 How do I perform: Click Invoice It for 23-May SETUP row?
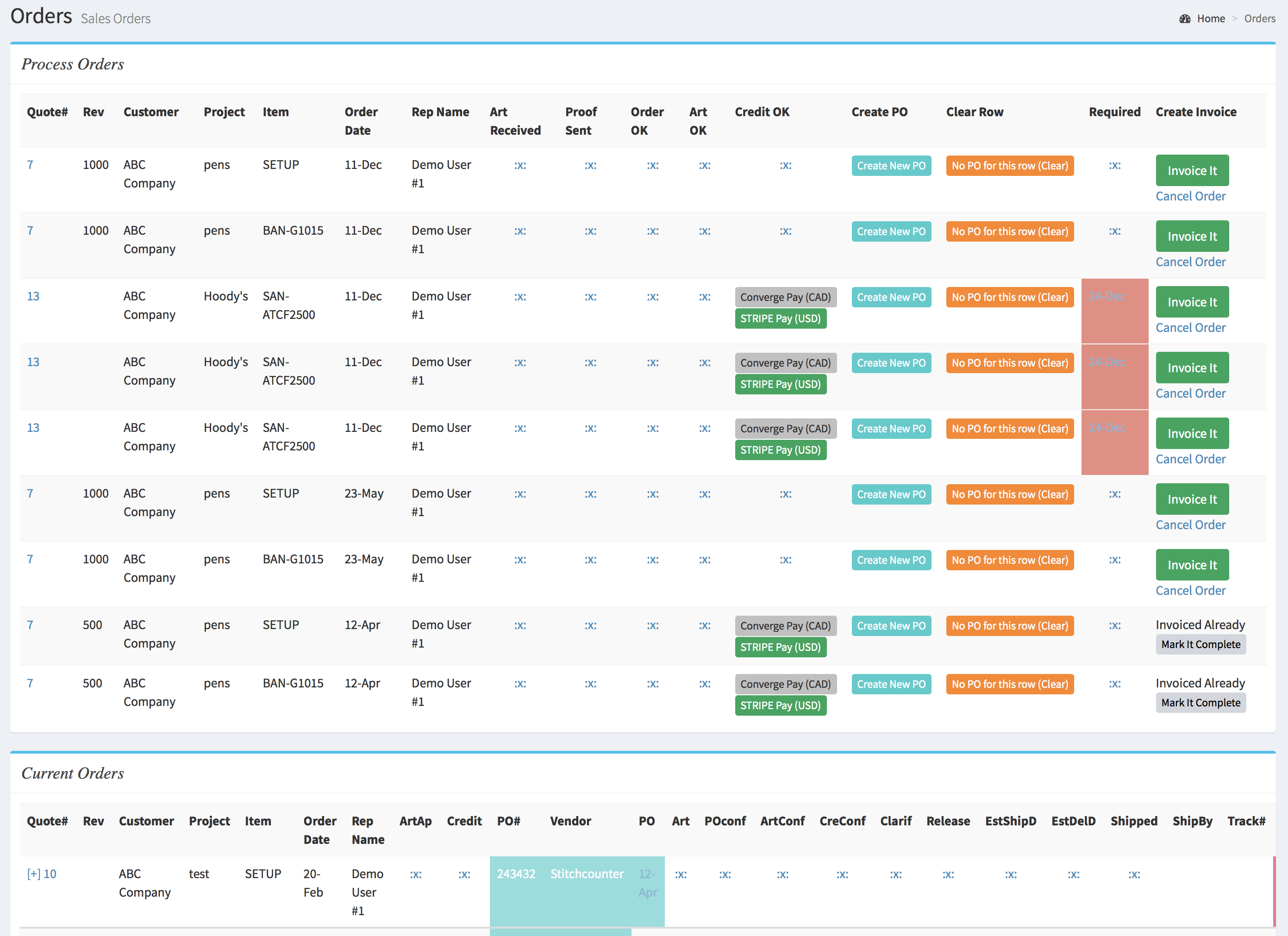point(1192,499)
